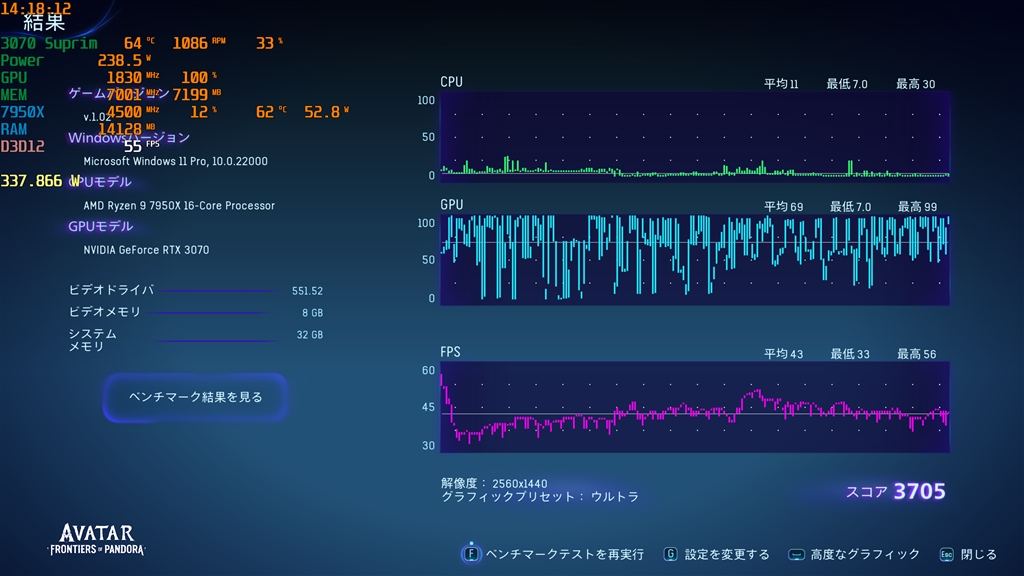Click the score value 3705

click(x=919, y=491)
